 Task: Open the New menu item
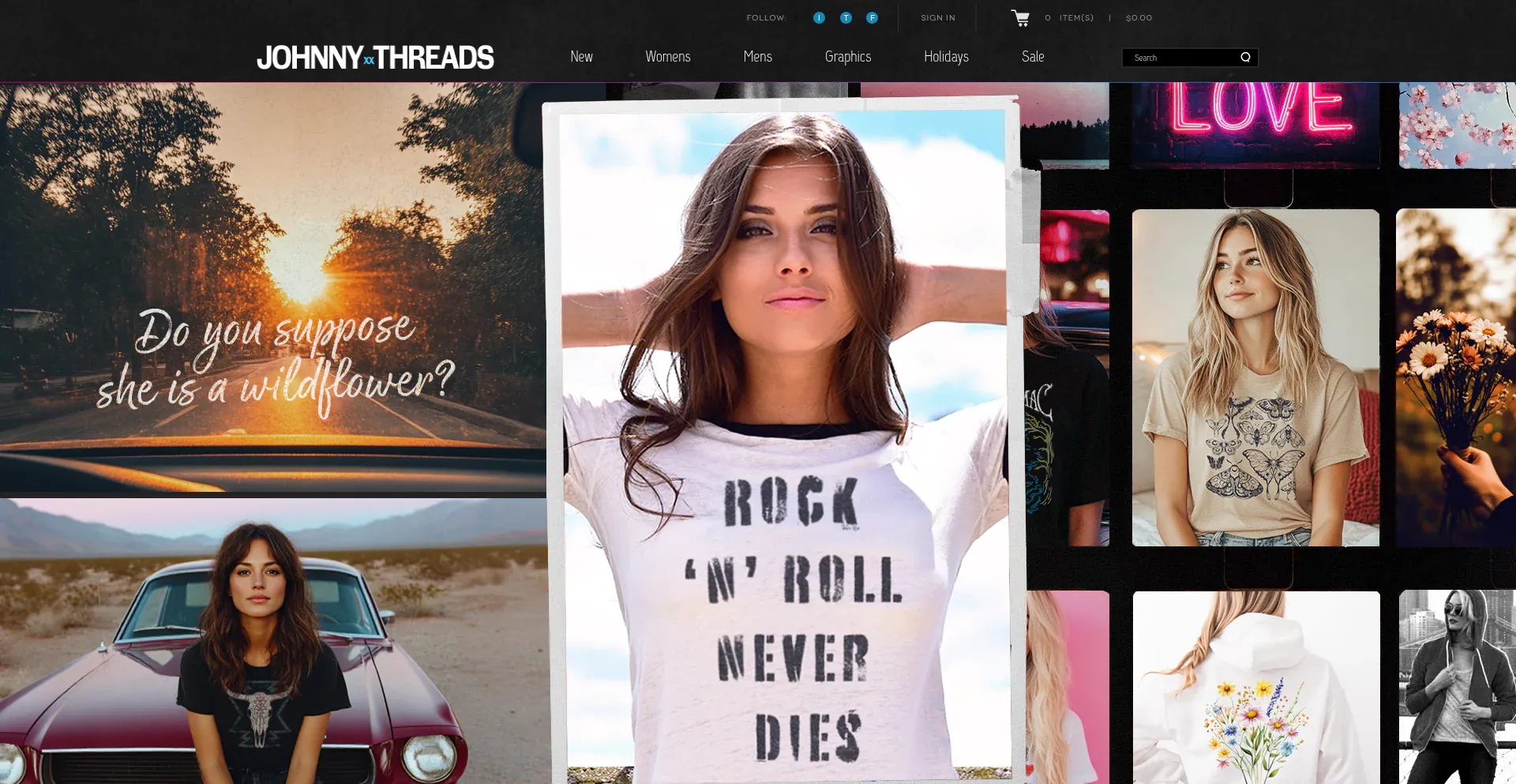pyautogui.click(x=581, y=57)
